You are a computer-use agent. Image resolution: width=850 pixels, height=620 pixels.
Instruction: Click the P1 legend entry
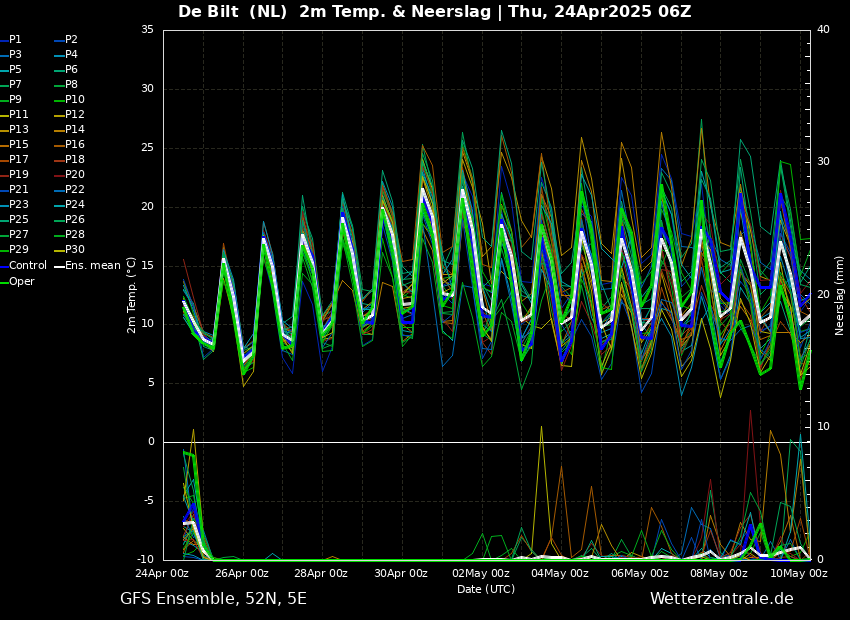(15, 40)
